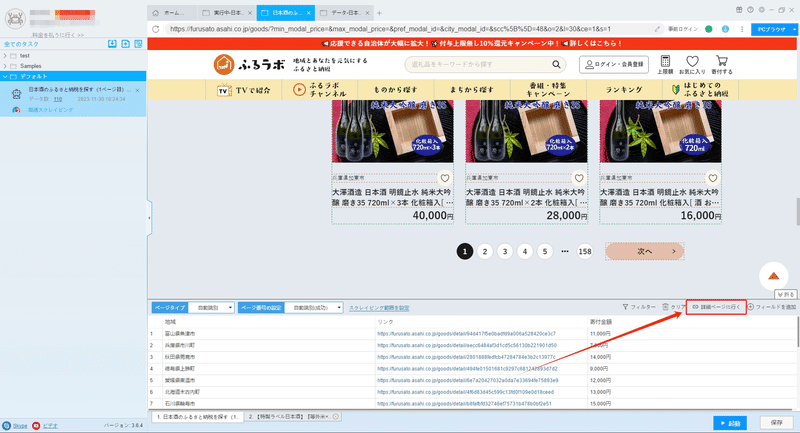Collapse the デフォルト folder
The image size is (800, 433).
click(5, 77)
